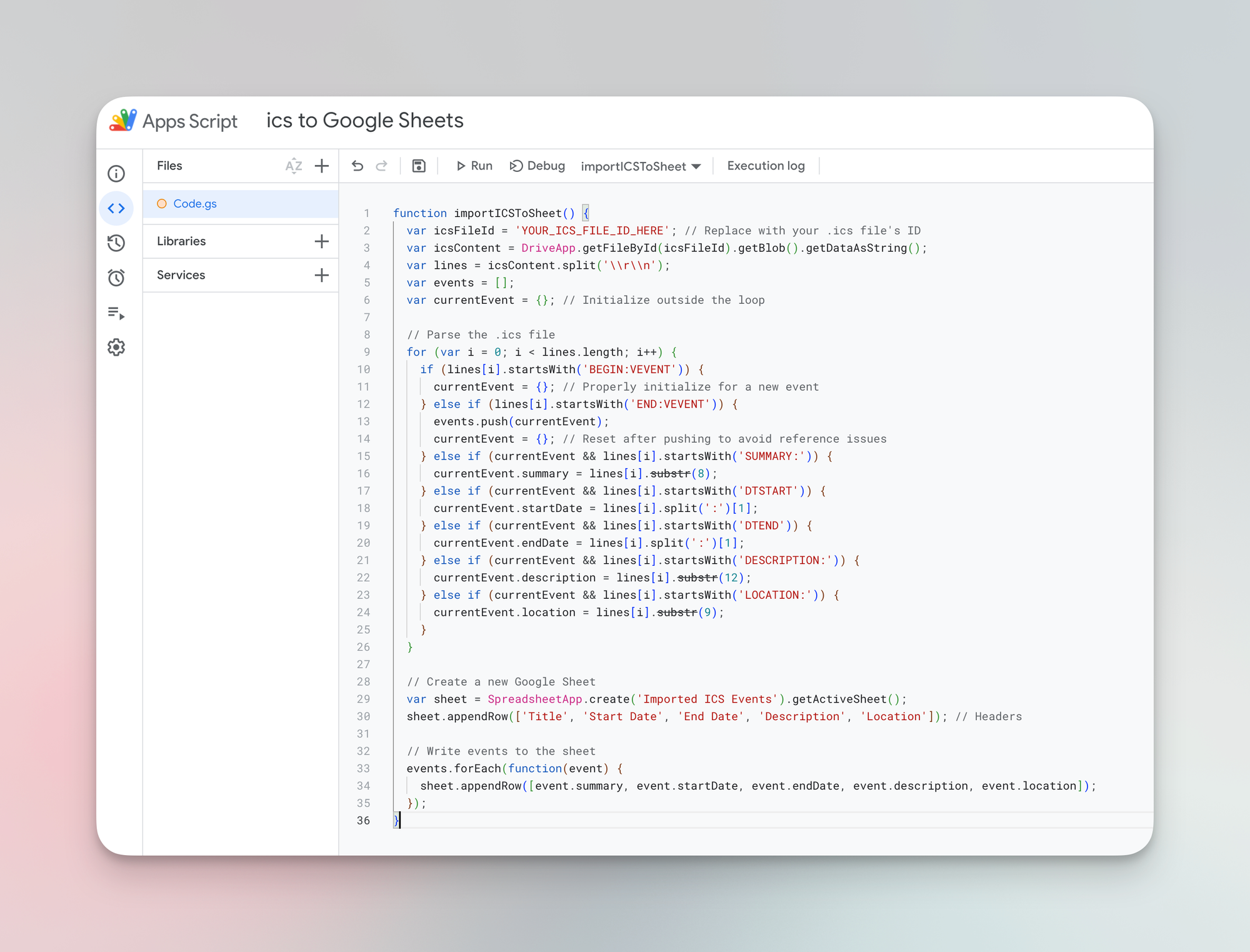Click function name importICSToSheet on line 1

(x=507, y=213)
